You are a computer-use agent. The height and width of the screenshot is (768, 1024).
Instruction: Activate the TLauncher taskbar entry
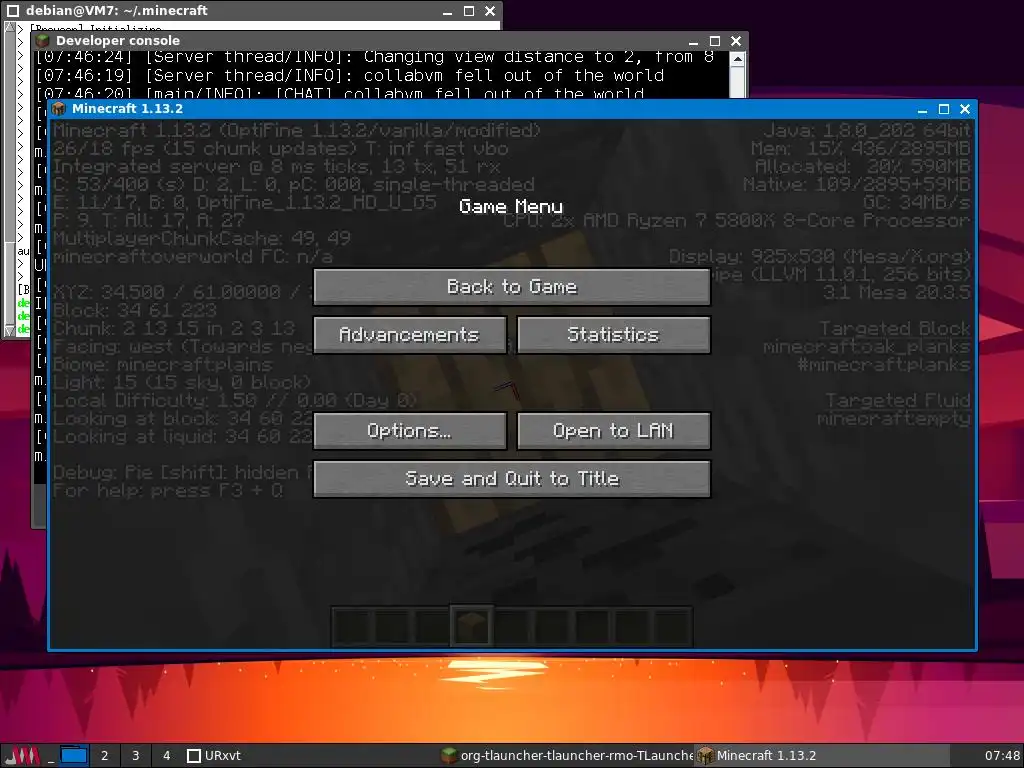[566, 756]
